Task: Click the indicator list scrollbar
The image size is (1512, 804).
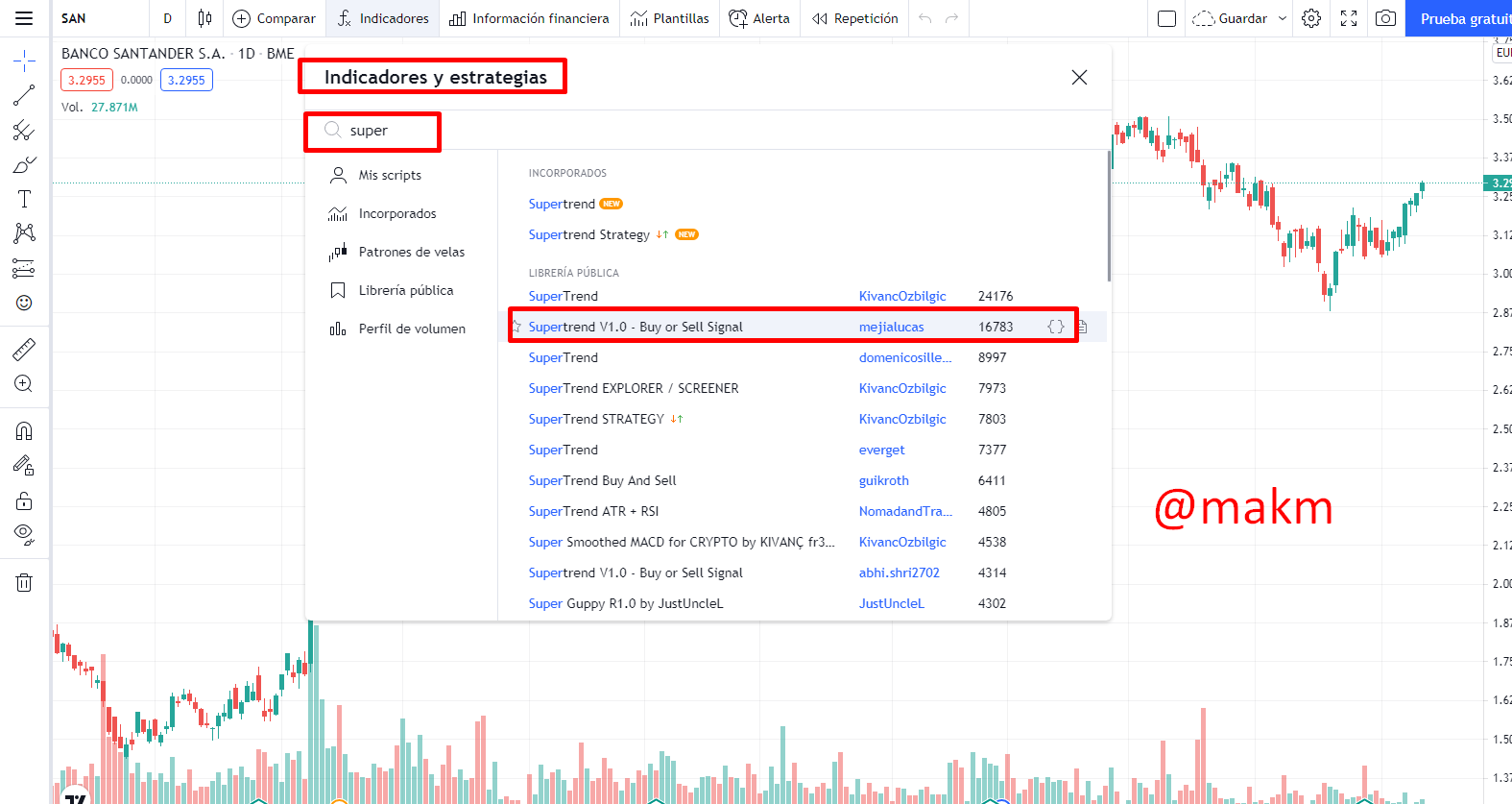Action: coord(1109,217)
